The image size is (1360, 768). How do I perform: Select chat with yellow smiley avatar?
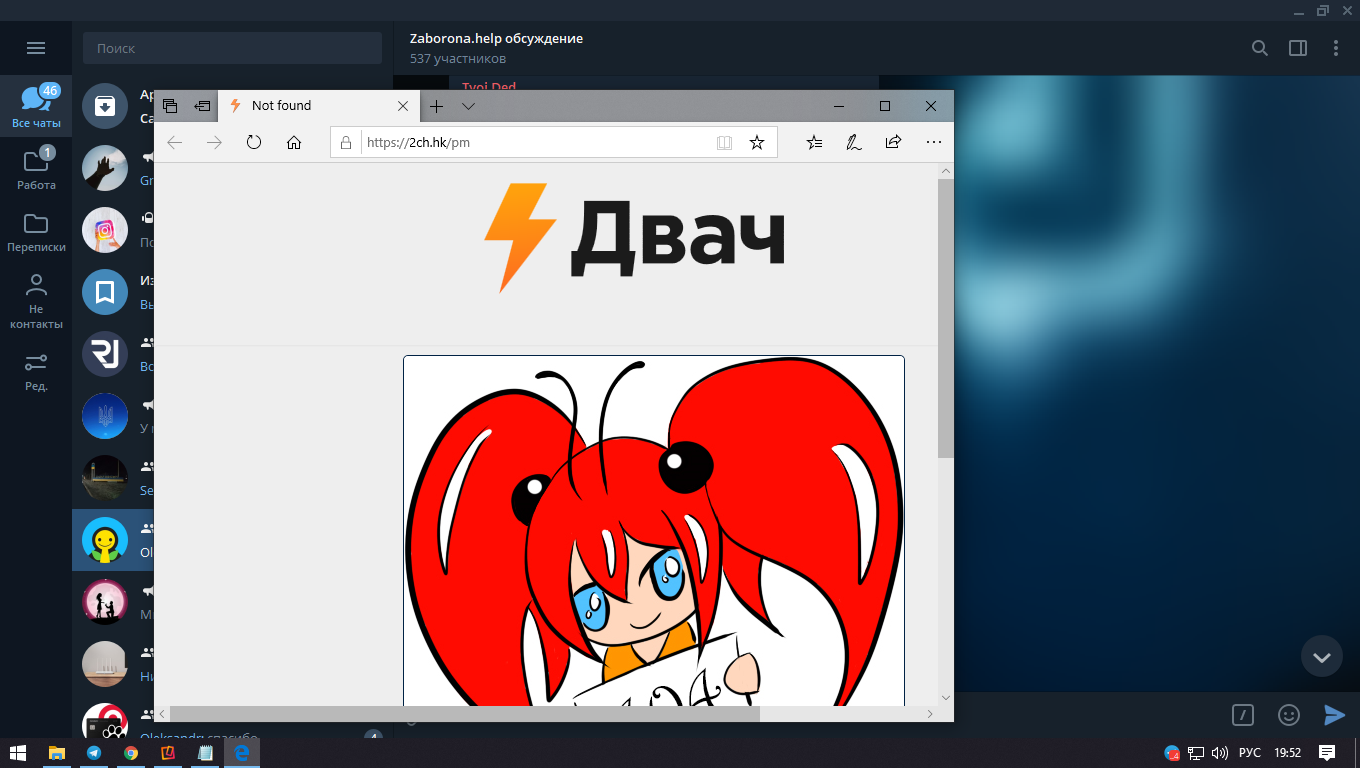point(105,540)
